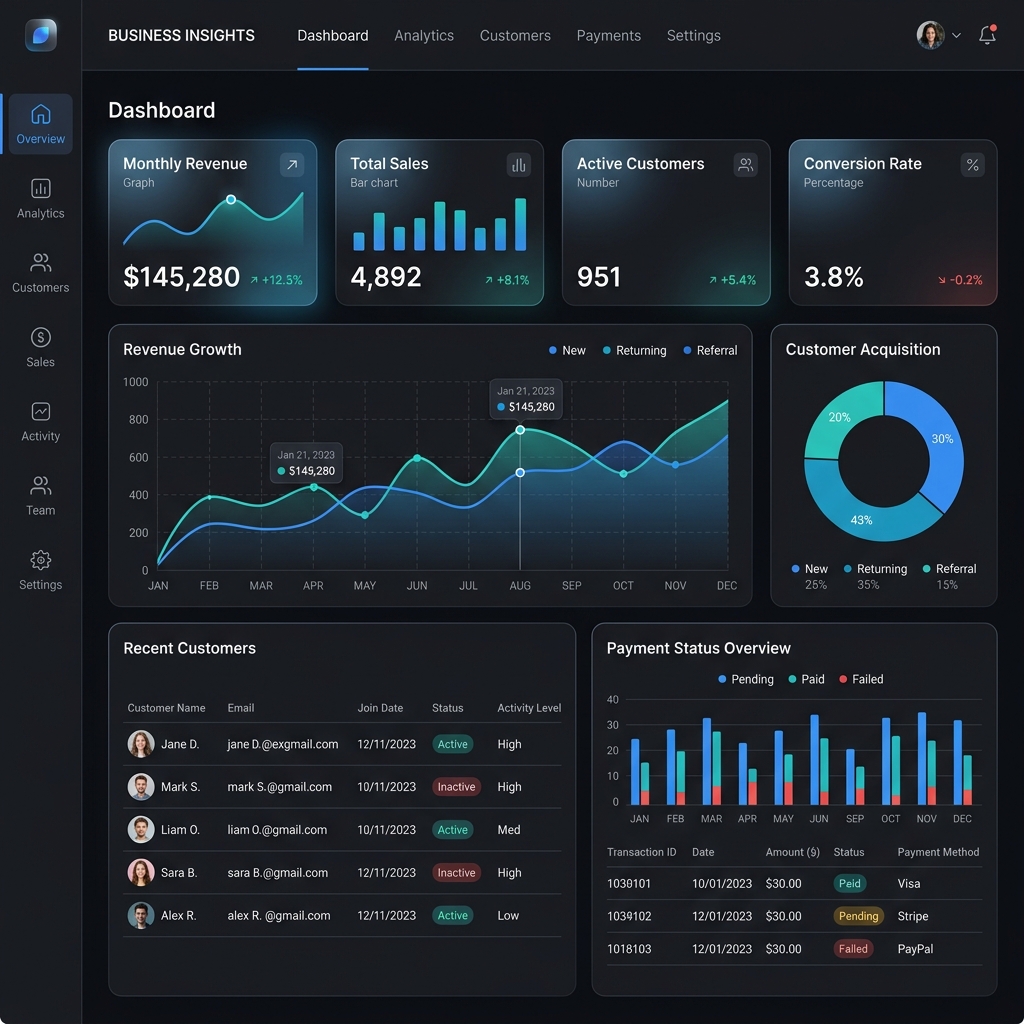
Task: Sort by Transaction ID column header
Action: coord(641,852)
